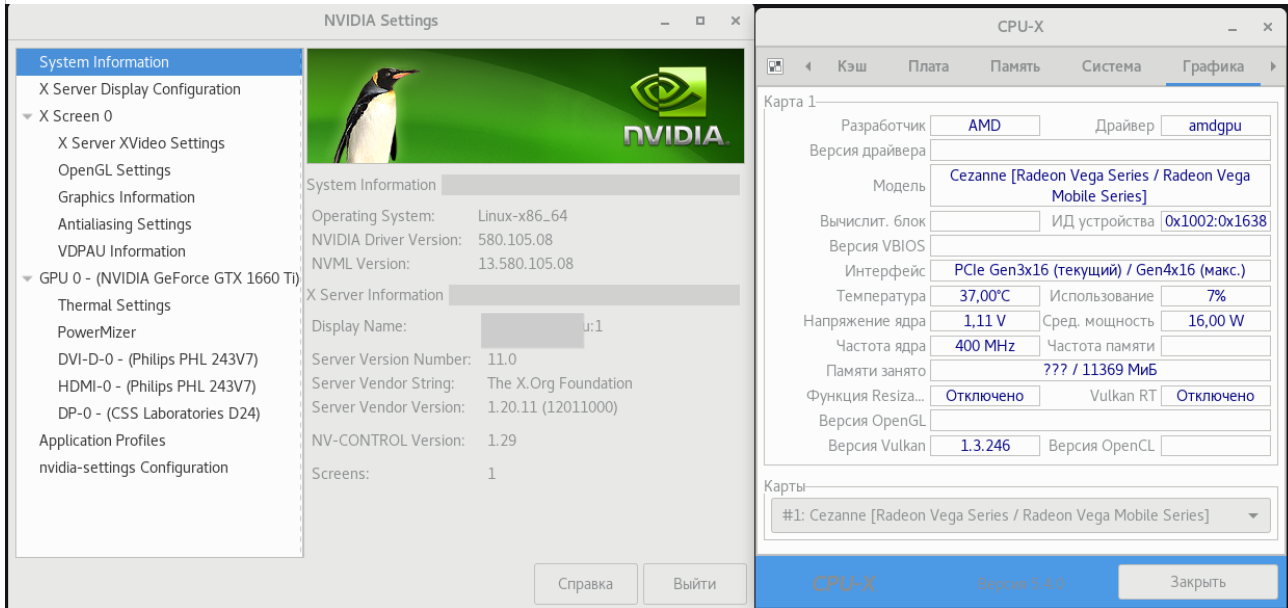Click Operating System Linux-x86_64 value
Screen dimensions: 1288x608
523,216
